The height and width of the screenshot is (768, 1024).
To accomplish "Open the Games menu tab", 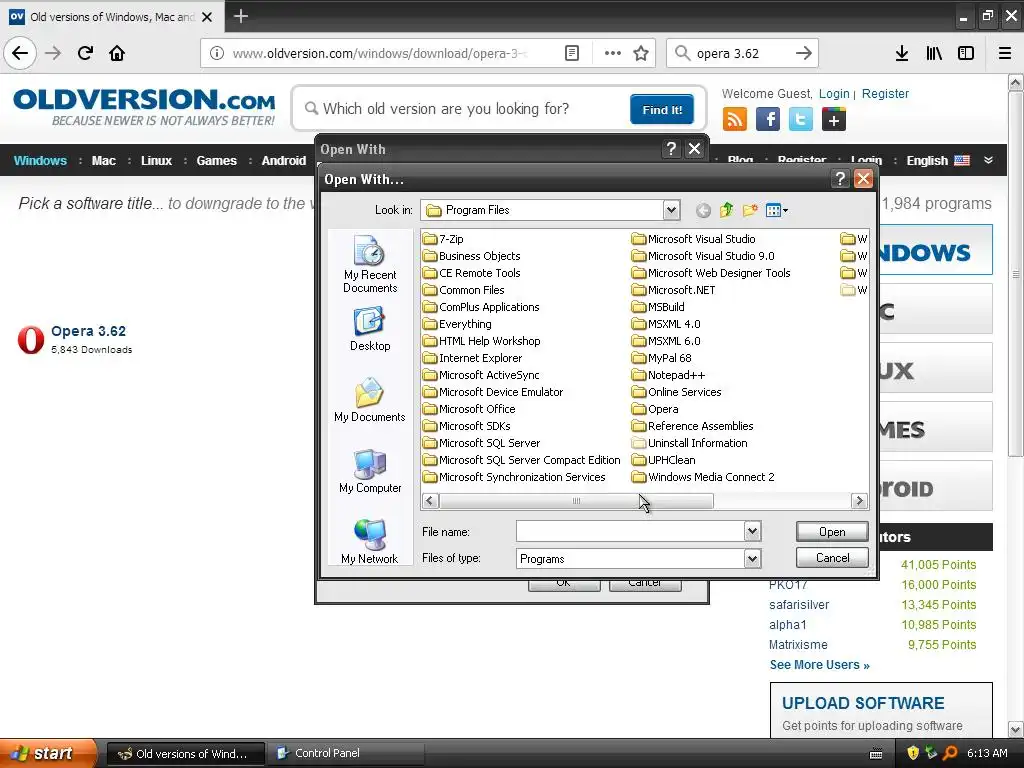I will point(216,161).
